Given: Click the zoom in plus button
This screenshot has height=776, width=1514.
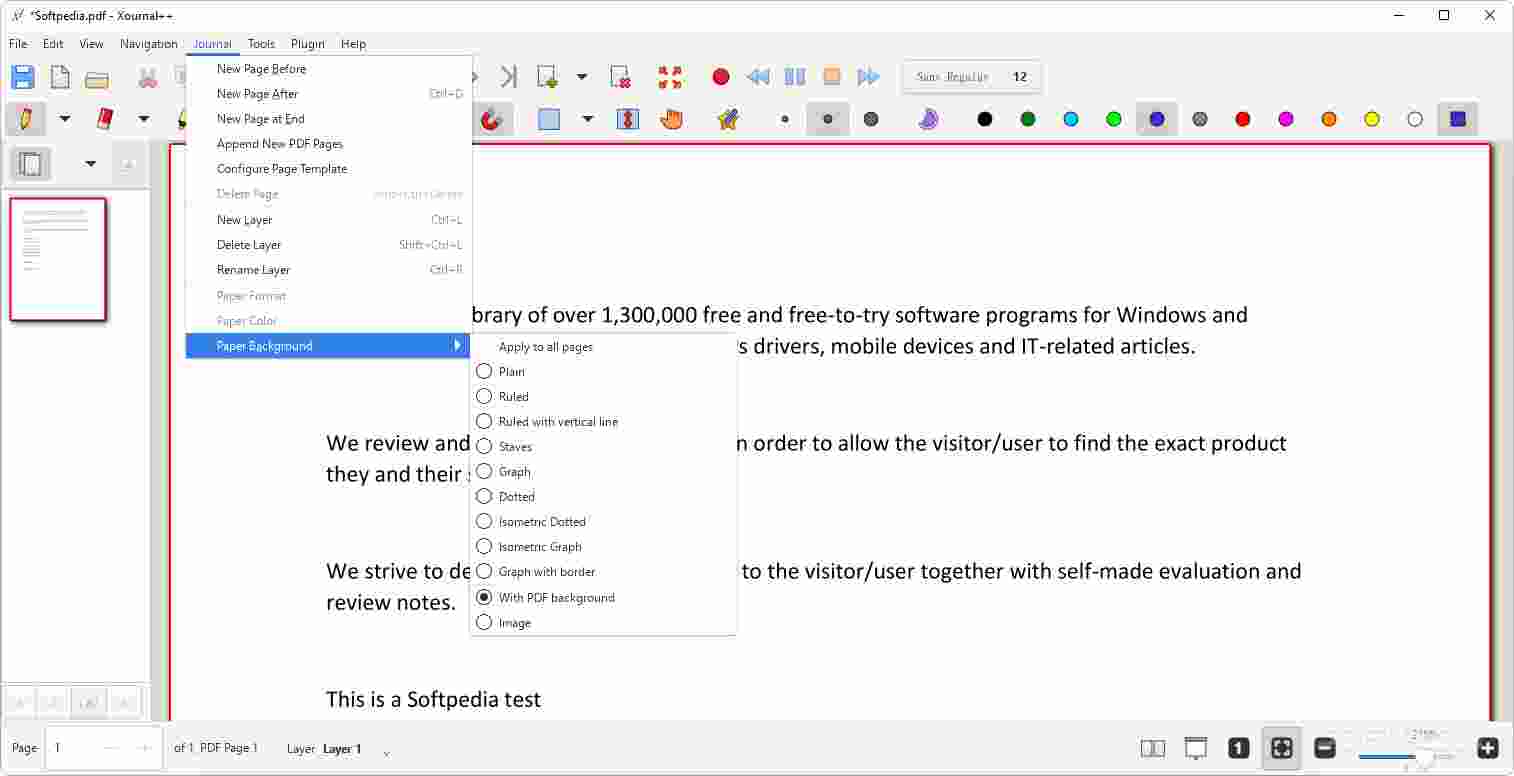Looking at the screenshot, I should click(x=1488, y=748).
